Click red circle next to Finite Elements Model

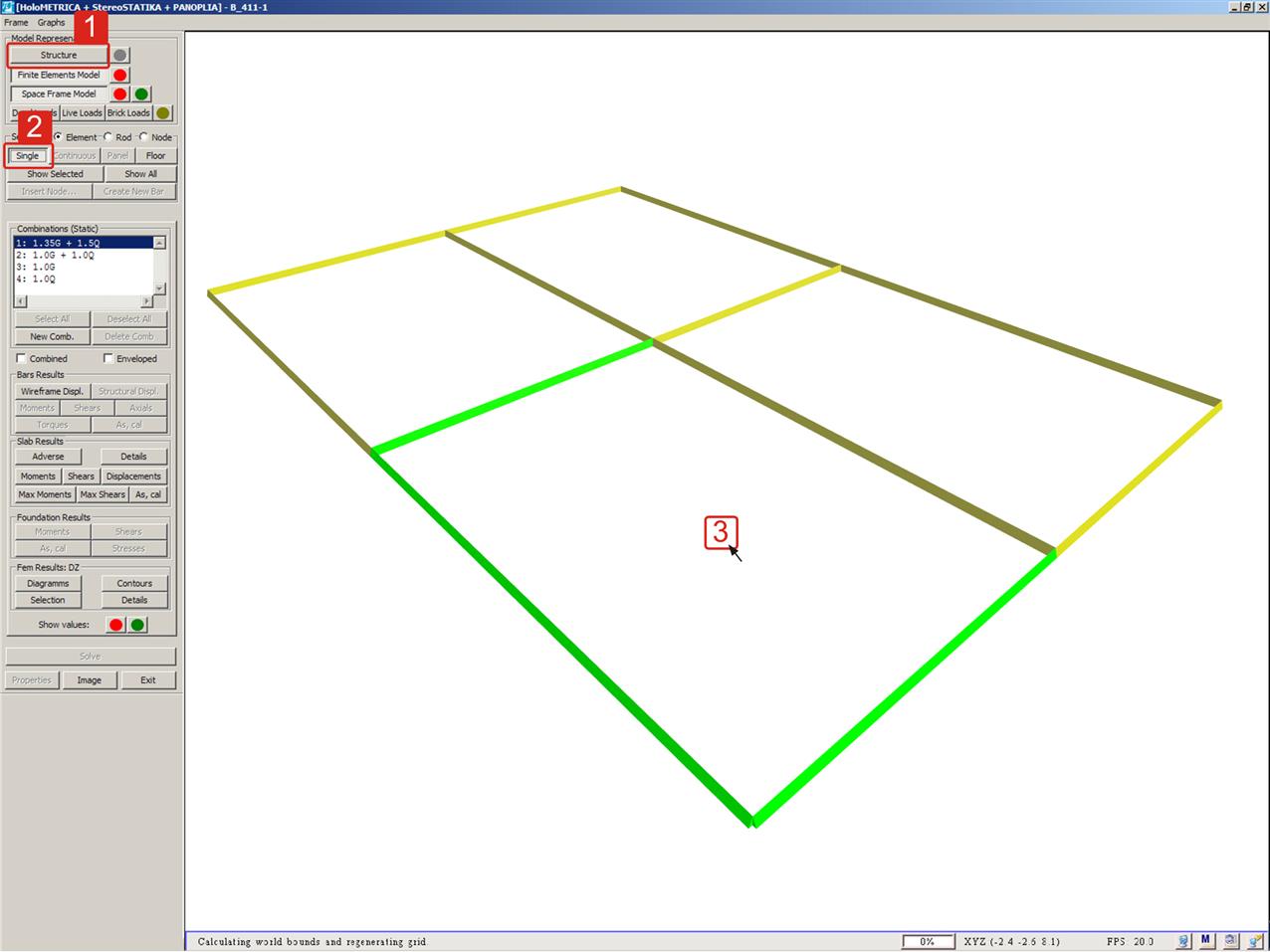119,75
